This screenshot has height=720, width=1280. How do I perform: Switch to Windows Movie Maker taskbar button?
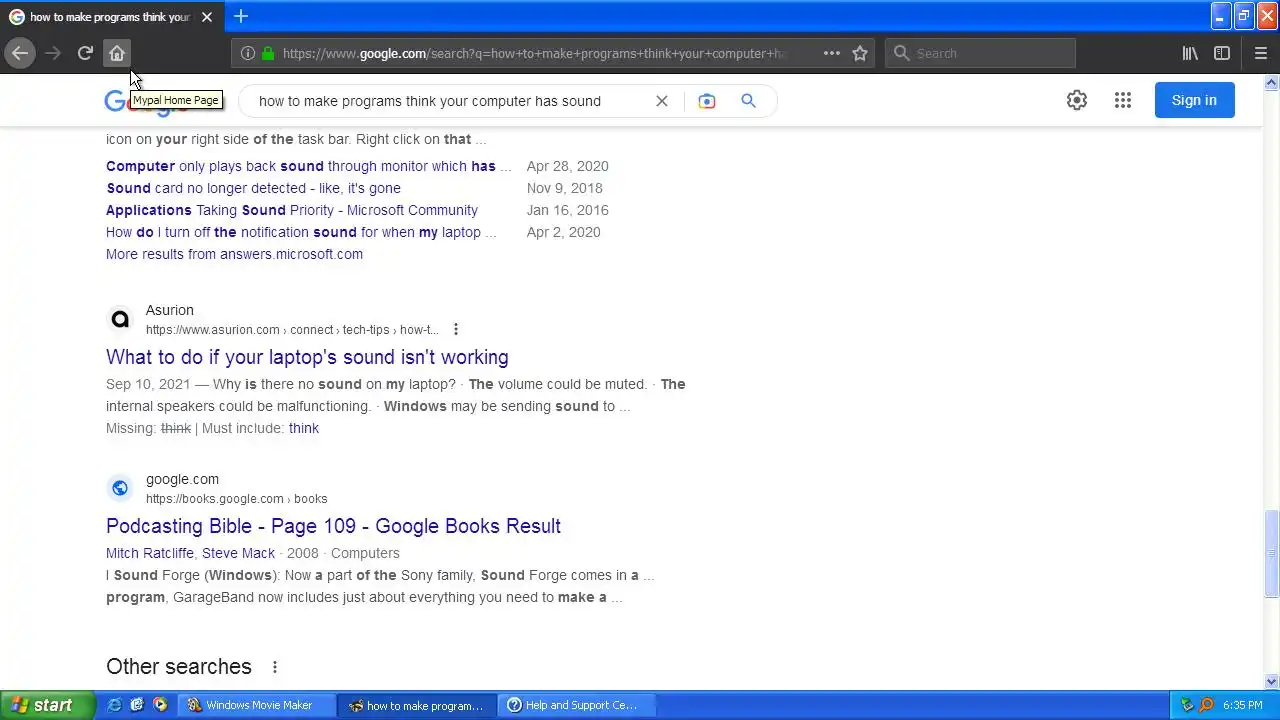coord(255,705)
